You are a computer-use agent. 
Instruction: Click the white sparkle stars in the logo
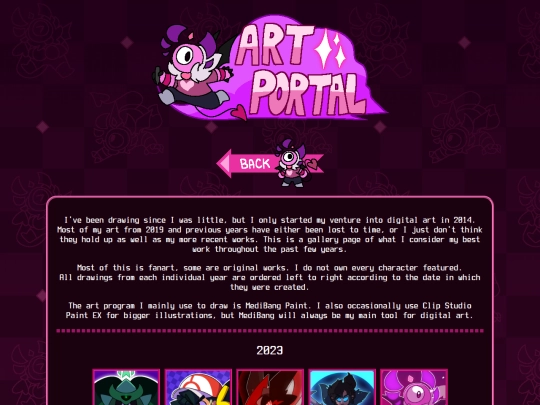330,48
